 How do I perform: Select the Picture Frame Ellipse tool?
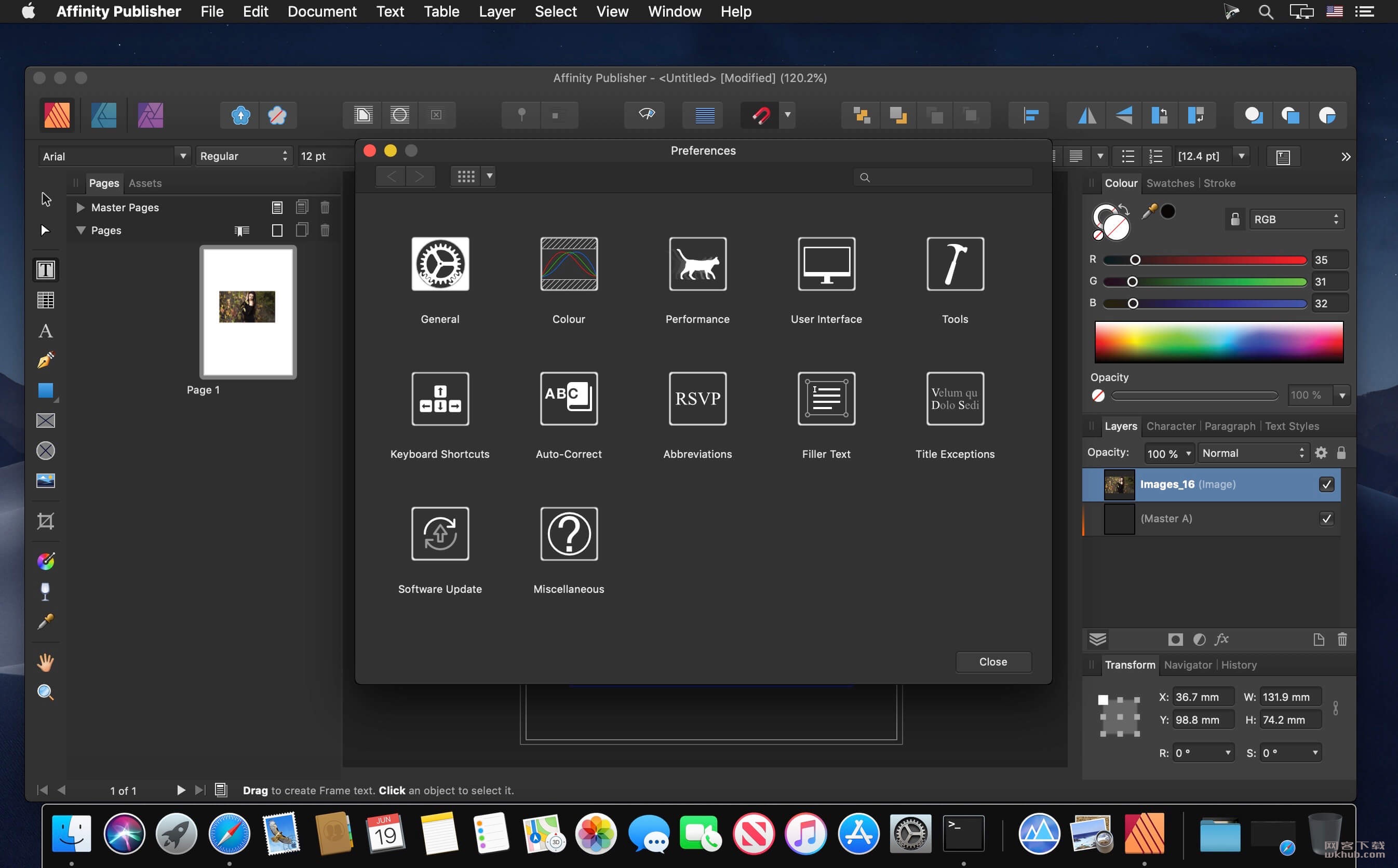[x=45, y=451]
